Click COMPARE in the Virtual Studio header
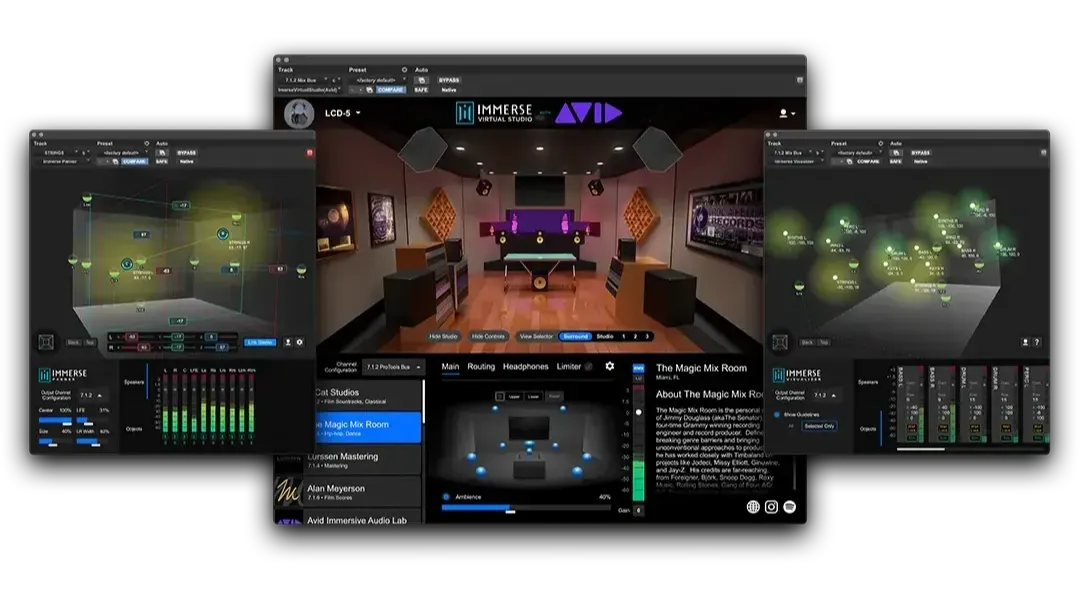 pos(391,90)
